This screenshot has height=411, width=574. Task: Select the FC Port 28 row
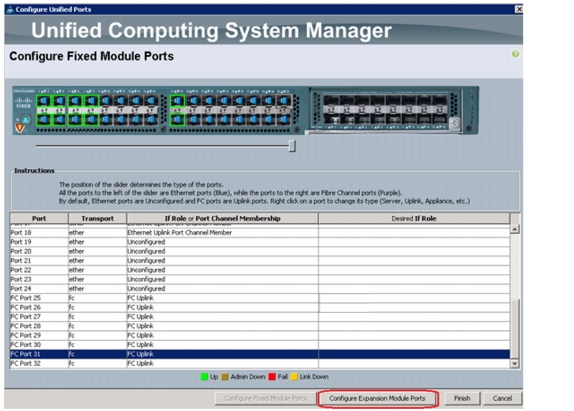pos(260,326)
